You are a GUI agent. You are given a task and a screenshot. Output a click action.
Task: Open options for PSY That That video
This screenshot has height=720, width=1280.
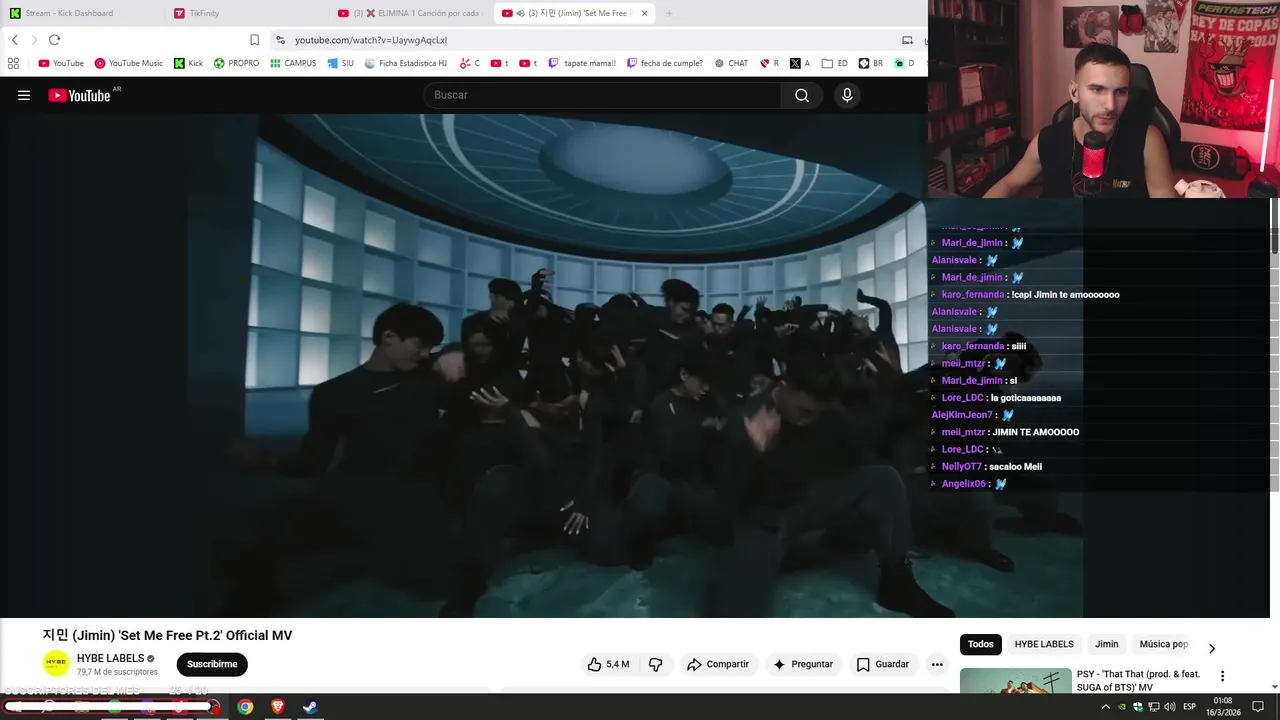click(1222, 676)
